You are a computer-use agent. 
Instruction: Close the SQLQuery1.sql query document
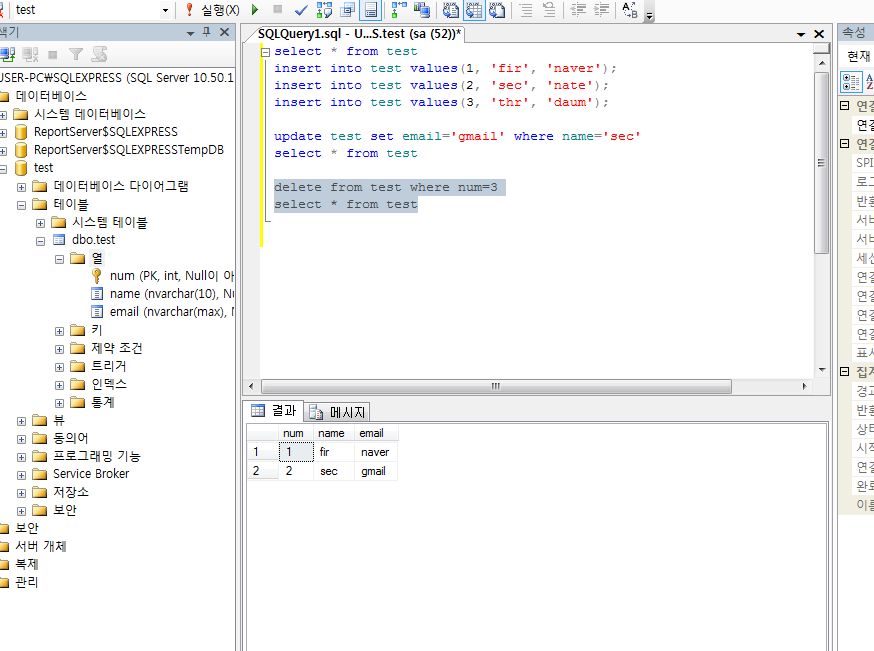(x=819, y=34)
